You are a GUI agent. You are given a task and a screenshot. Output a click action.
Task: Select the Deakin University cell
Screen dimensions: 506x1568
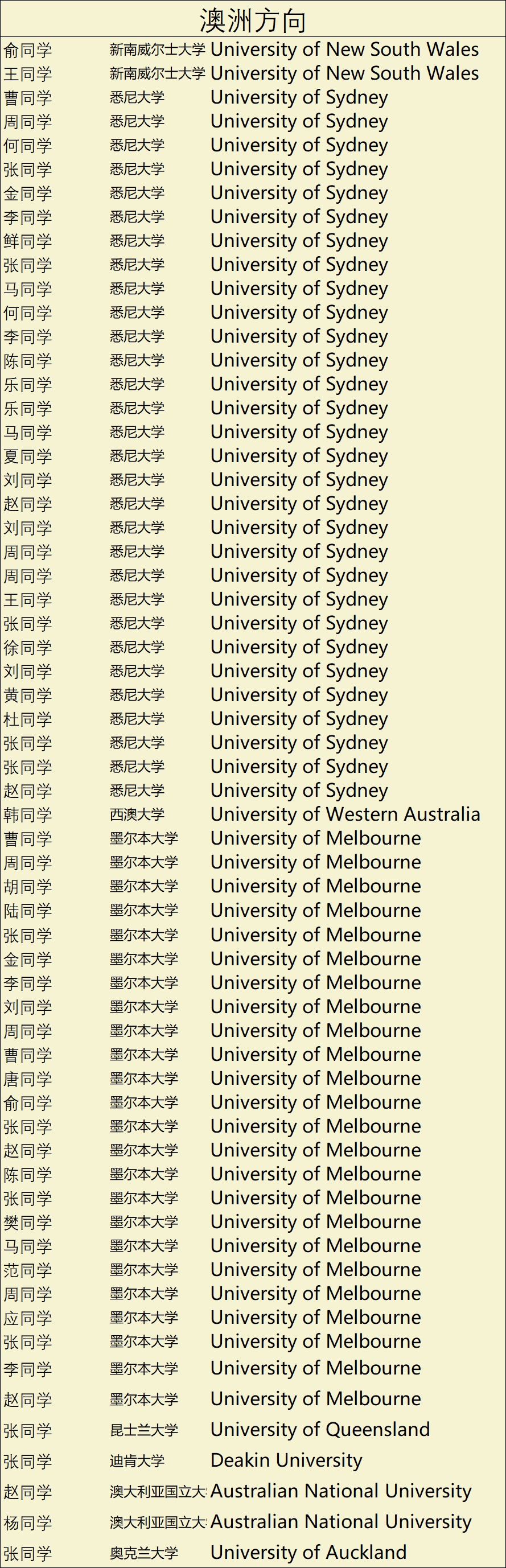pos(286,1460)
